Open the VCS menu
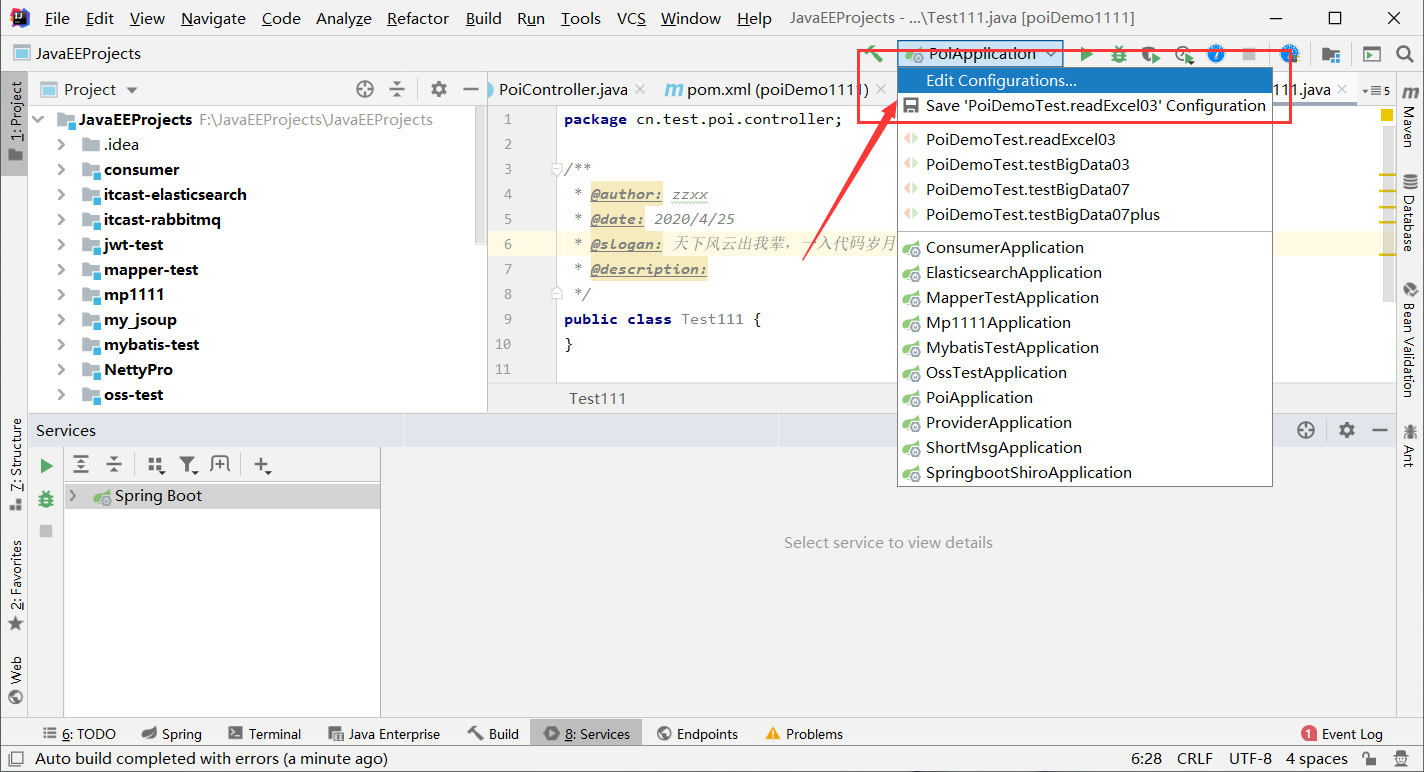This screenshot has height=772, width=1424. coord(631,18)
